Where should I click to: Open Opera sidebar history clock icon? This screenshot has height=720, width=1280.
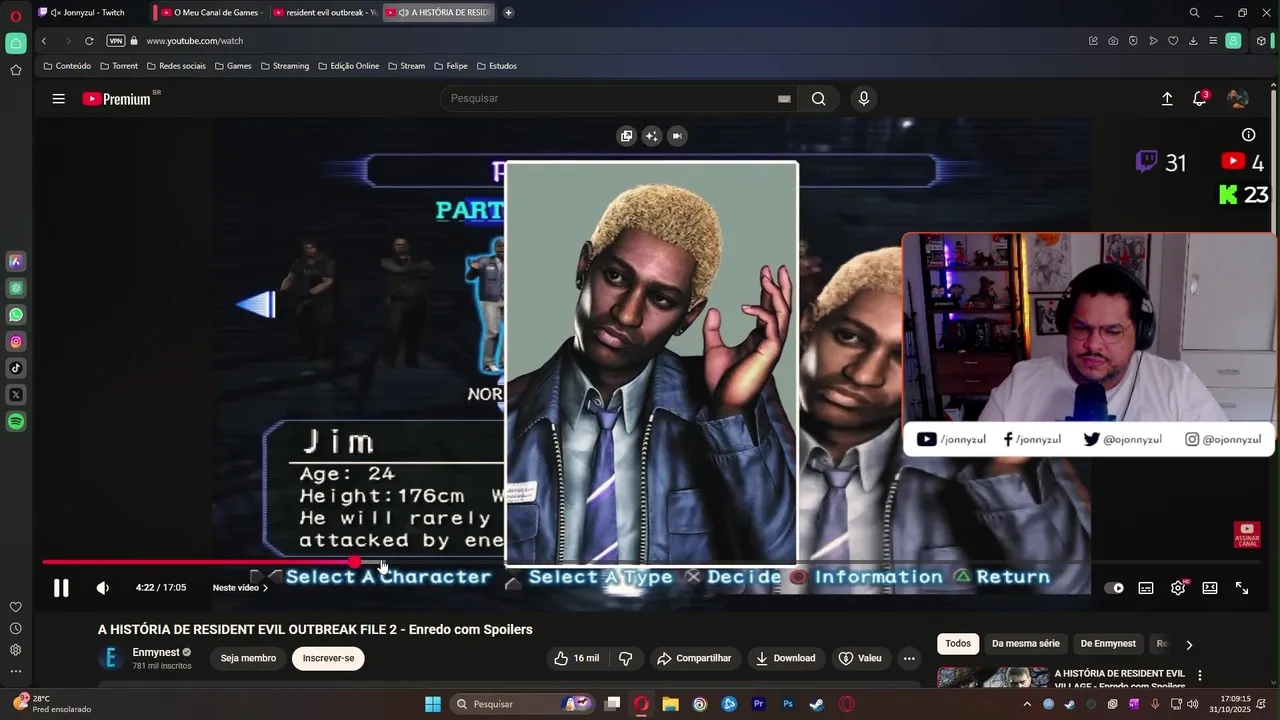click(16, 629)
